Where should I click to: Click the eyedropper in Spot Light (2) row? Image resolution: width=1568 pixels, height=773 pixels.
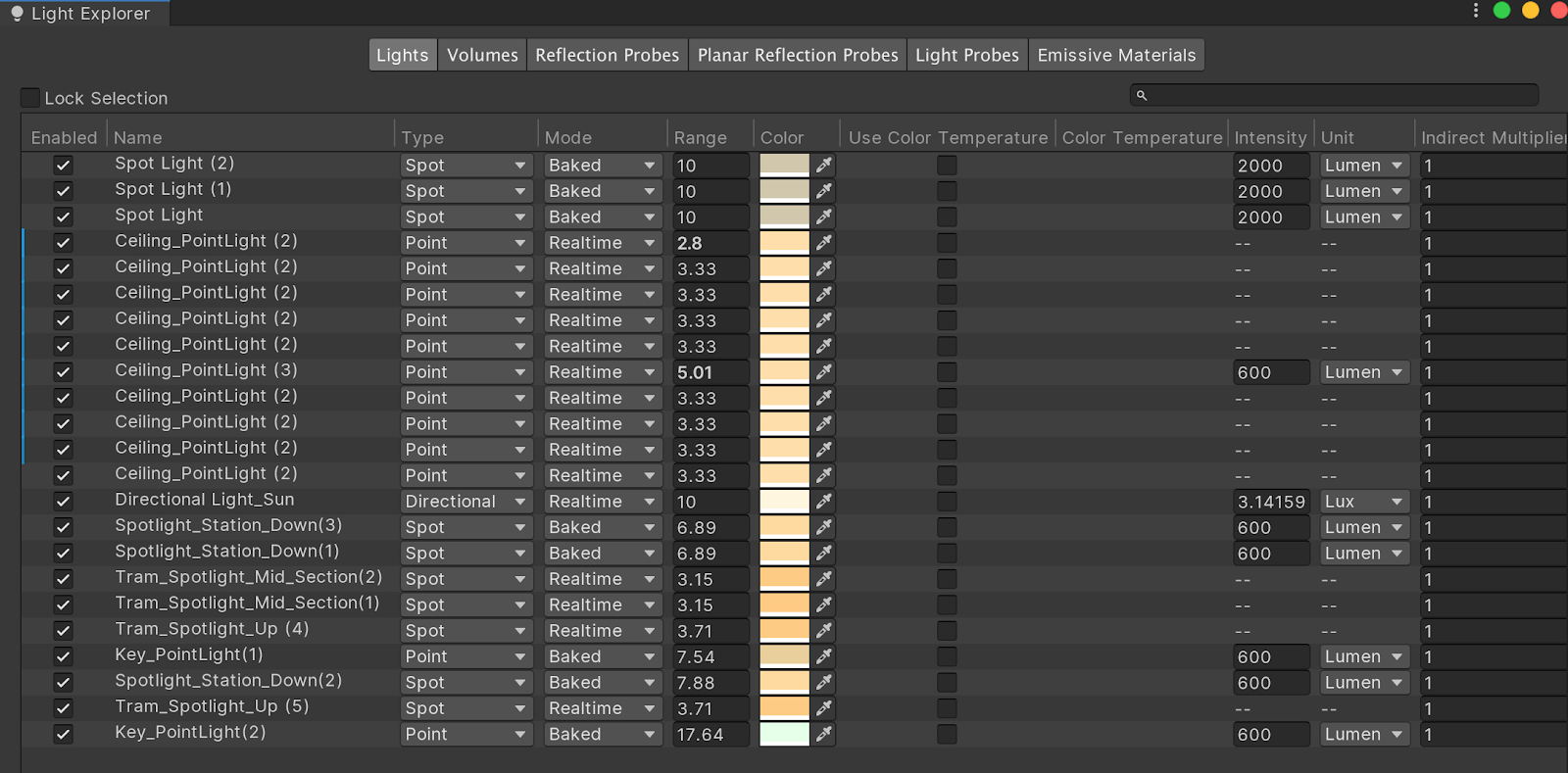823,165
